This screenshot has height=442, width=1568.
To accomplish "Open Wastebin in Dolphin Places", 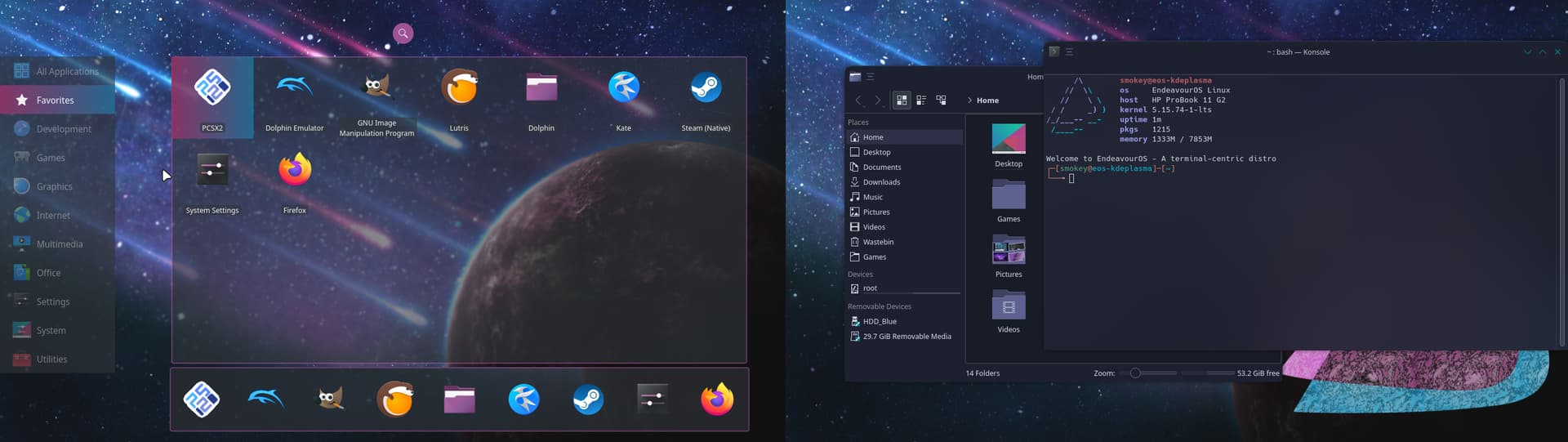I will (904, 242).
